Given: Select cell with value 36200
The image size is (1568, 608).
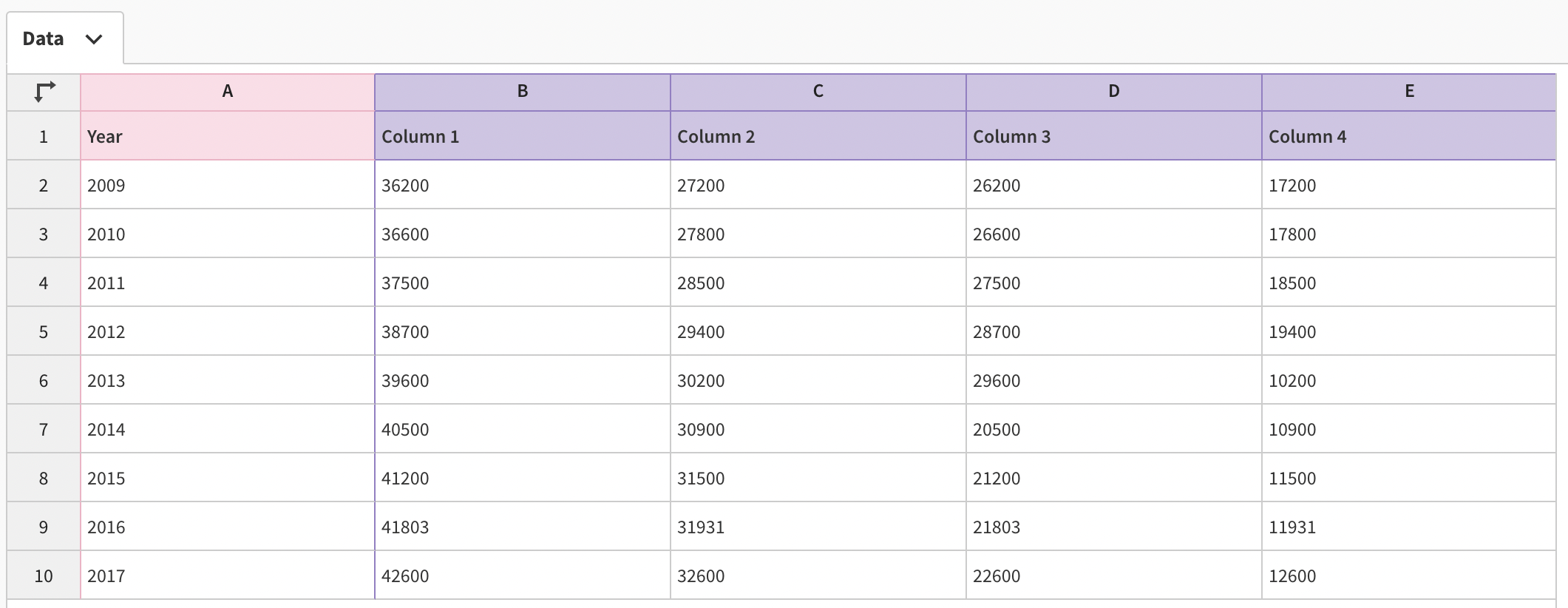Looking at the screenshot, I should (523, 185).
